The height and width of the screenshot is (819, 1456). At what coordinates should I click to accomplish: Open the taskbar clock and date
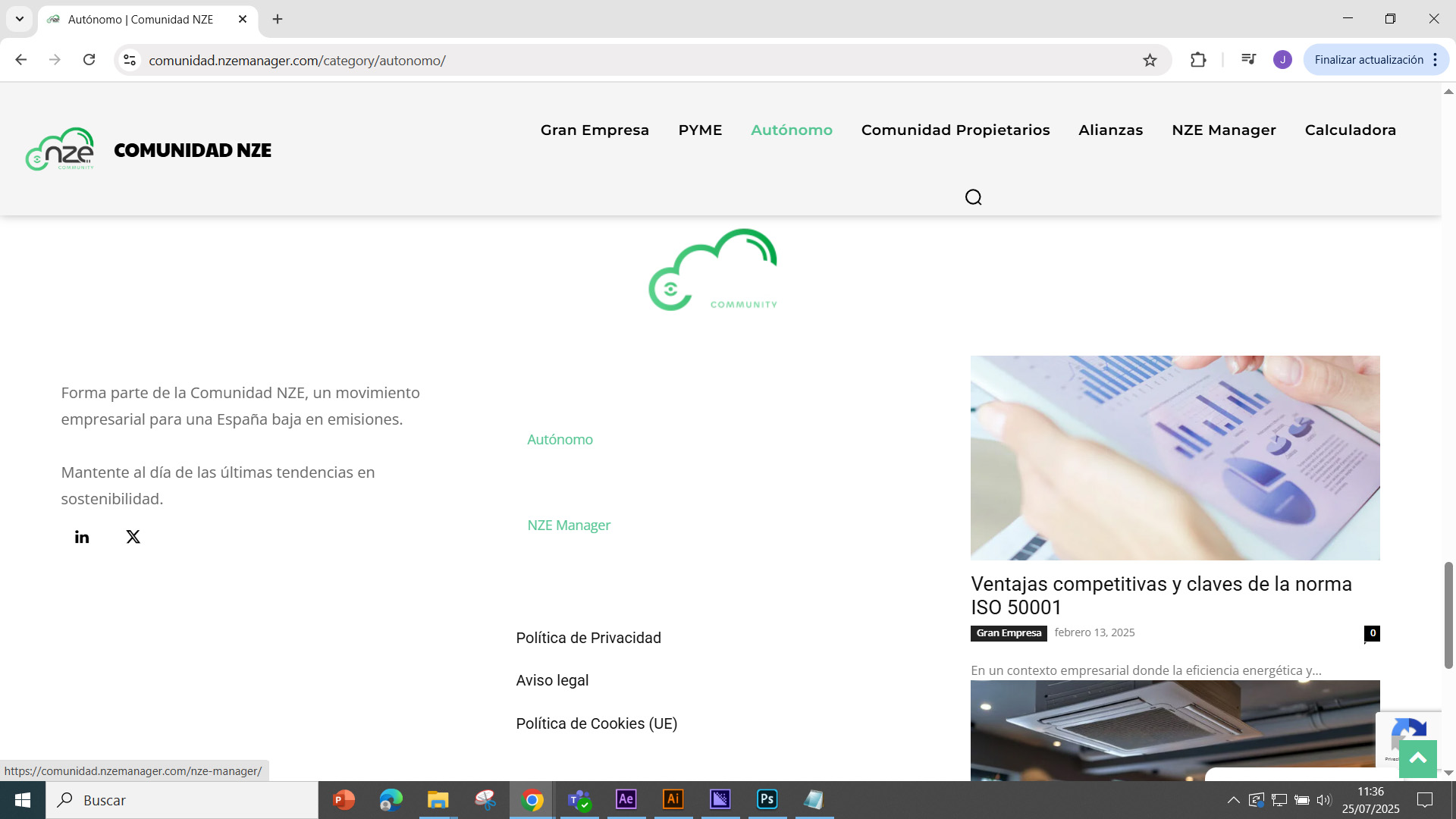point(1370,800)
